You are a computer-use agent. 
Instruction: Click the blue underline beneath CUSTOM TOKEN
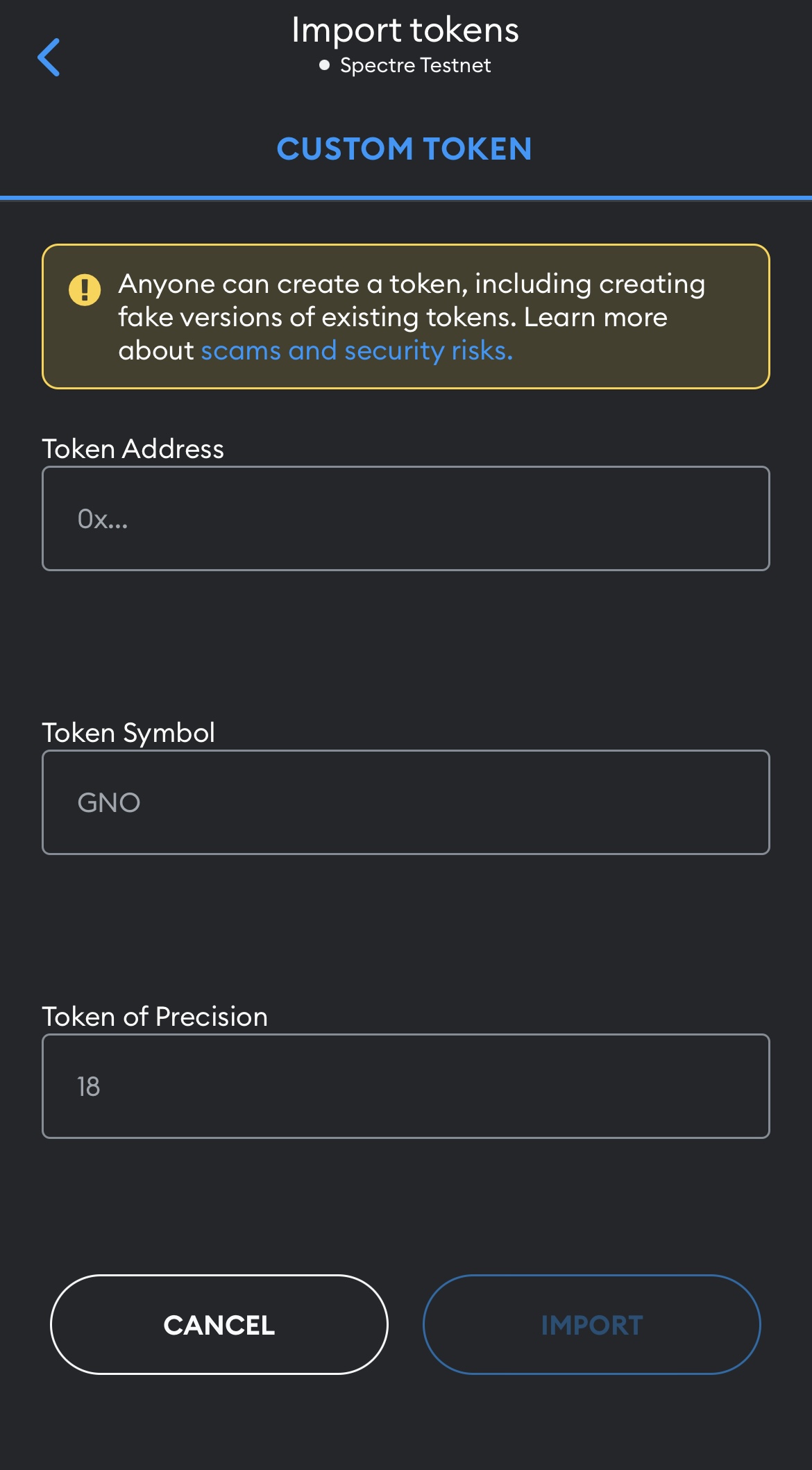(x=405, y=196)
